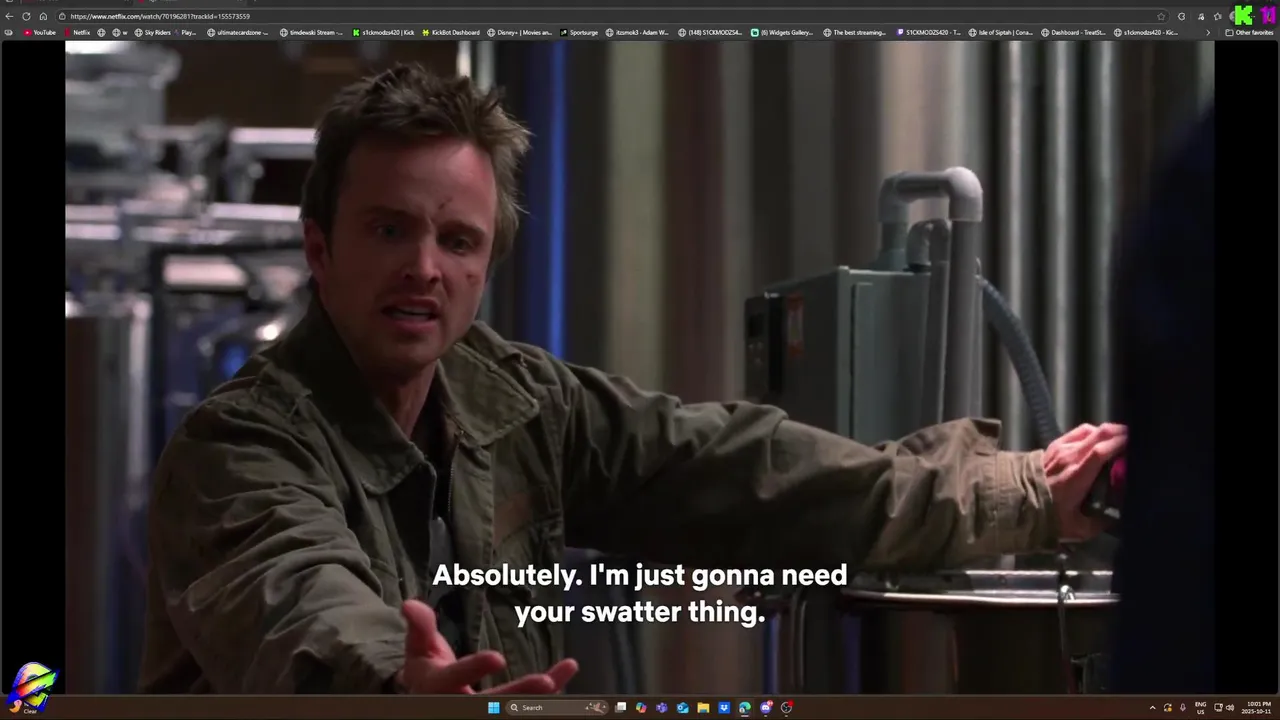The height and width of the screenshot is (720, 1280).
Task: Open Discord from the taskbar
Action: tap(766, 707)
